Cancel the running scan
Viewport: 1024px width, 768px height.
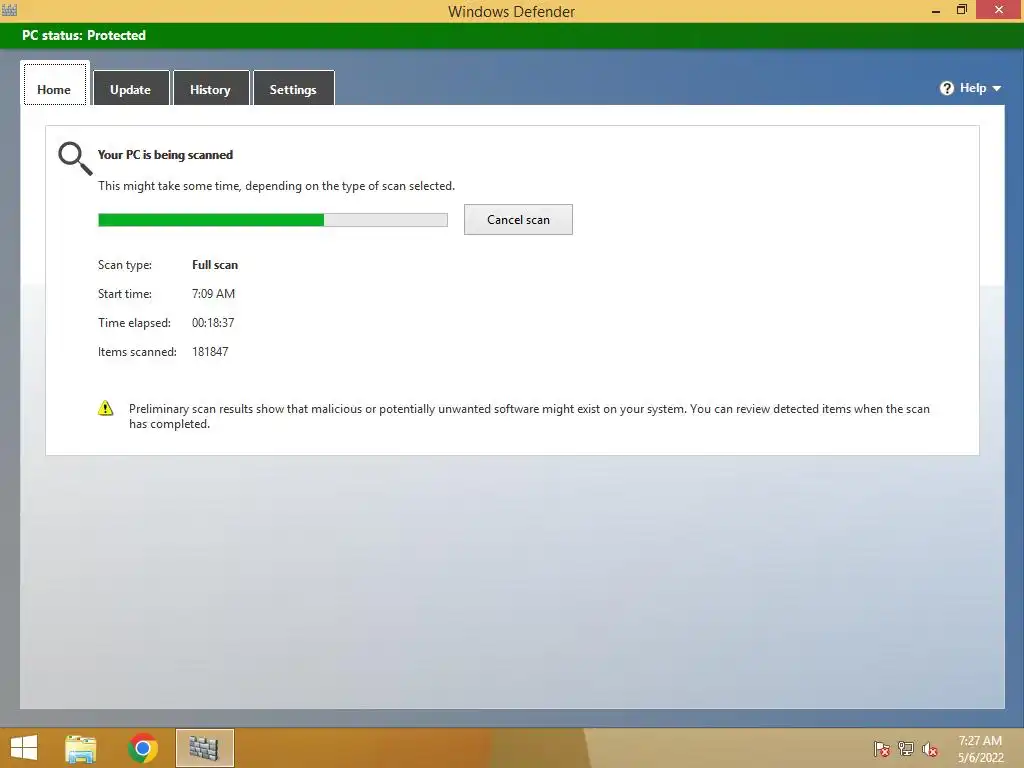tap(518, 219)
